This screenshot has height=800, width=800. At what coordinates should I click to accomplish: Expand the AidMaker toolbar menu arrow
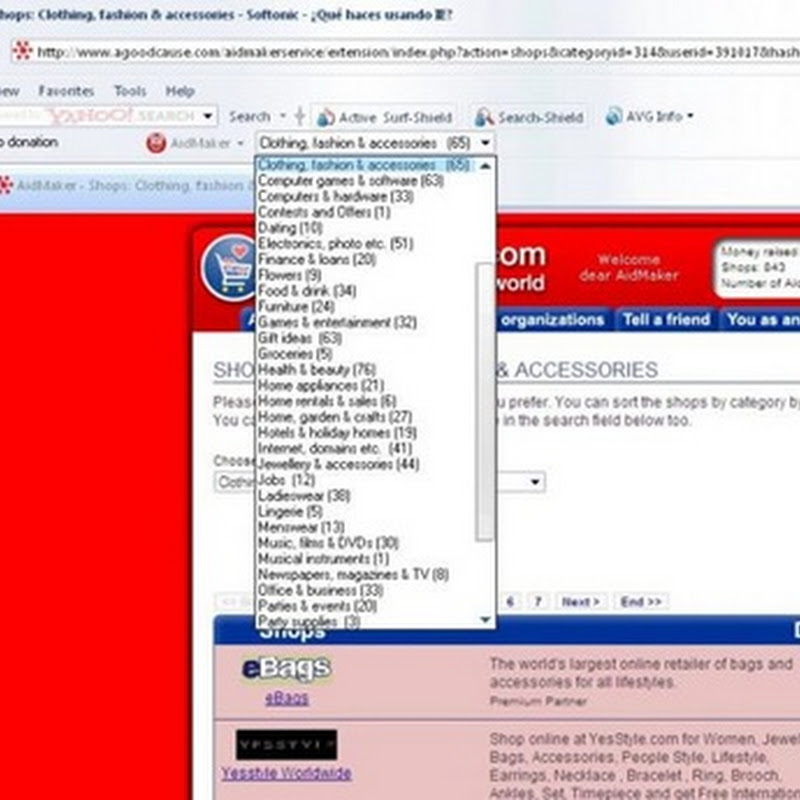240,143
